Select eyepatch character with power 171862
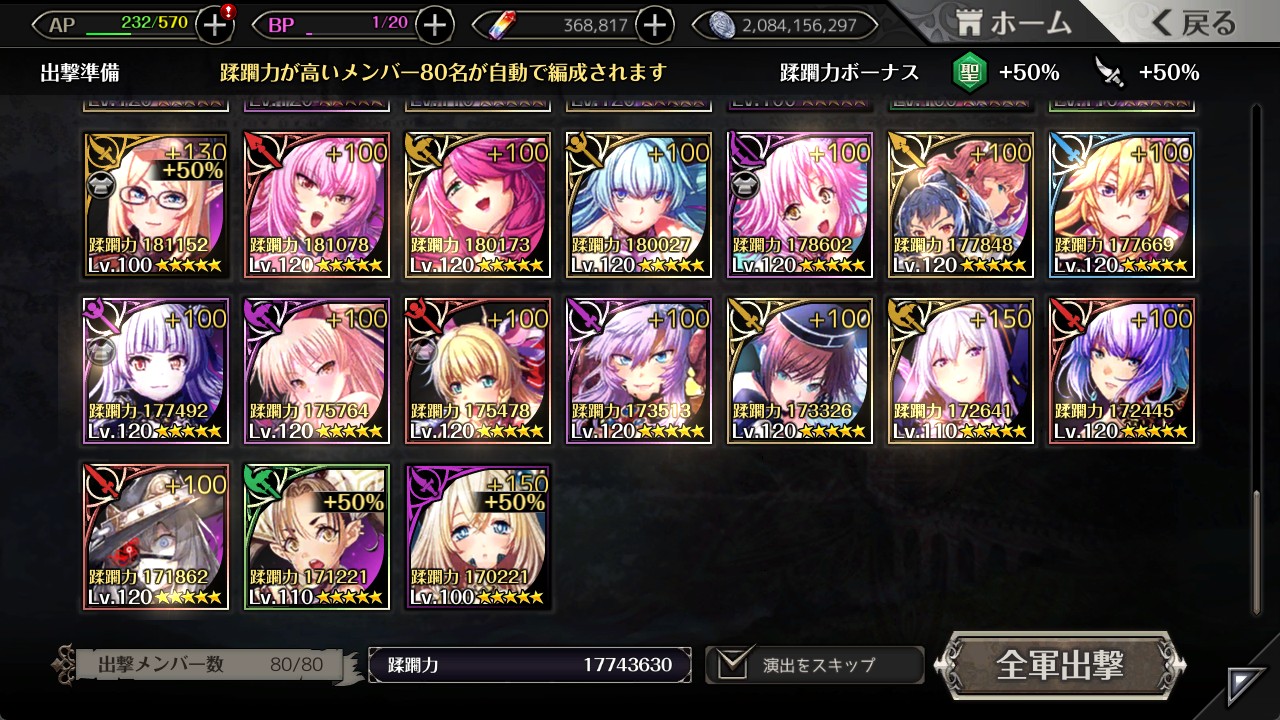Image resolution: width=1280 pixels, height=720 pixels. click(x=156, y=537)
